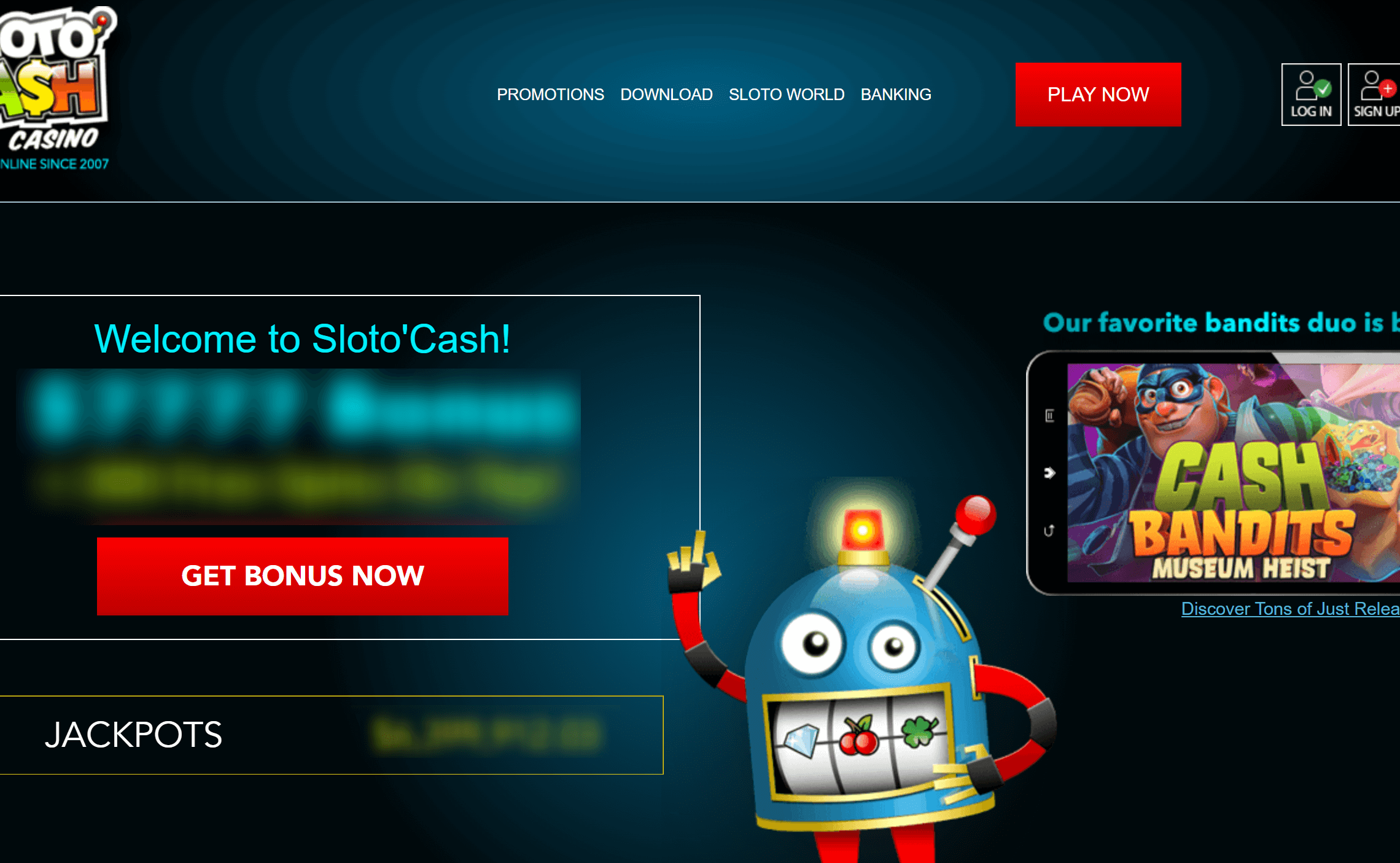Open the BANKING menu item
The width and height of the screenshot is (1400, 863).
tap(896, 95)
